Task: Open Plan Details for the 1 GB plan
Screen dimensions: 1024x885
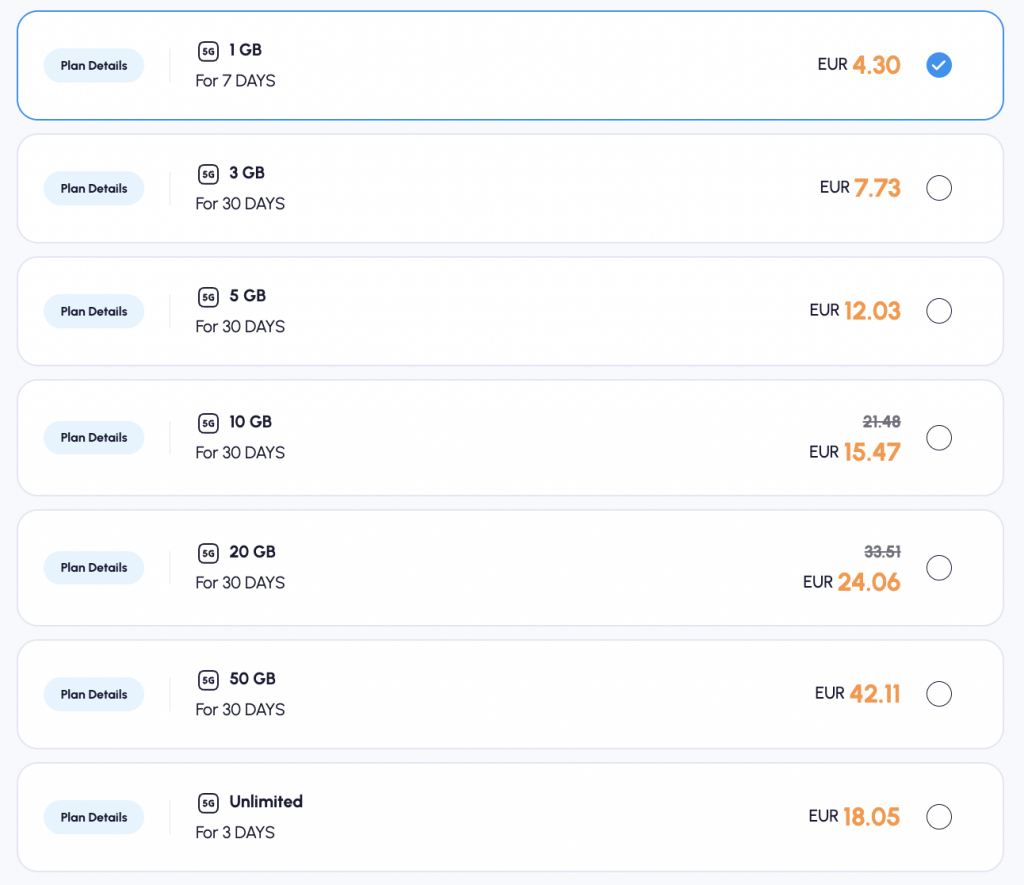Action: (x=94, y=66)
